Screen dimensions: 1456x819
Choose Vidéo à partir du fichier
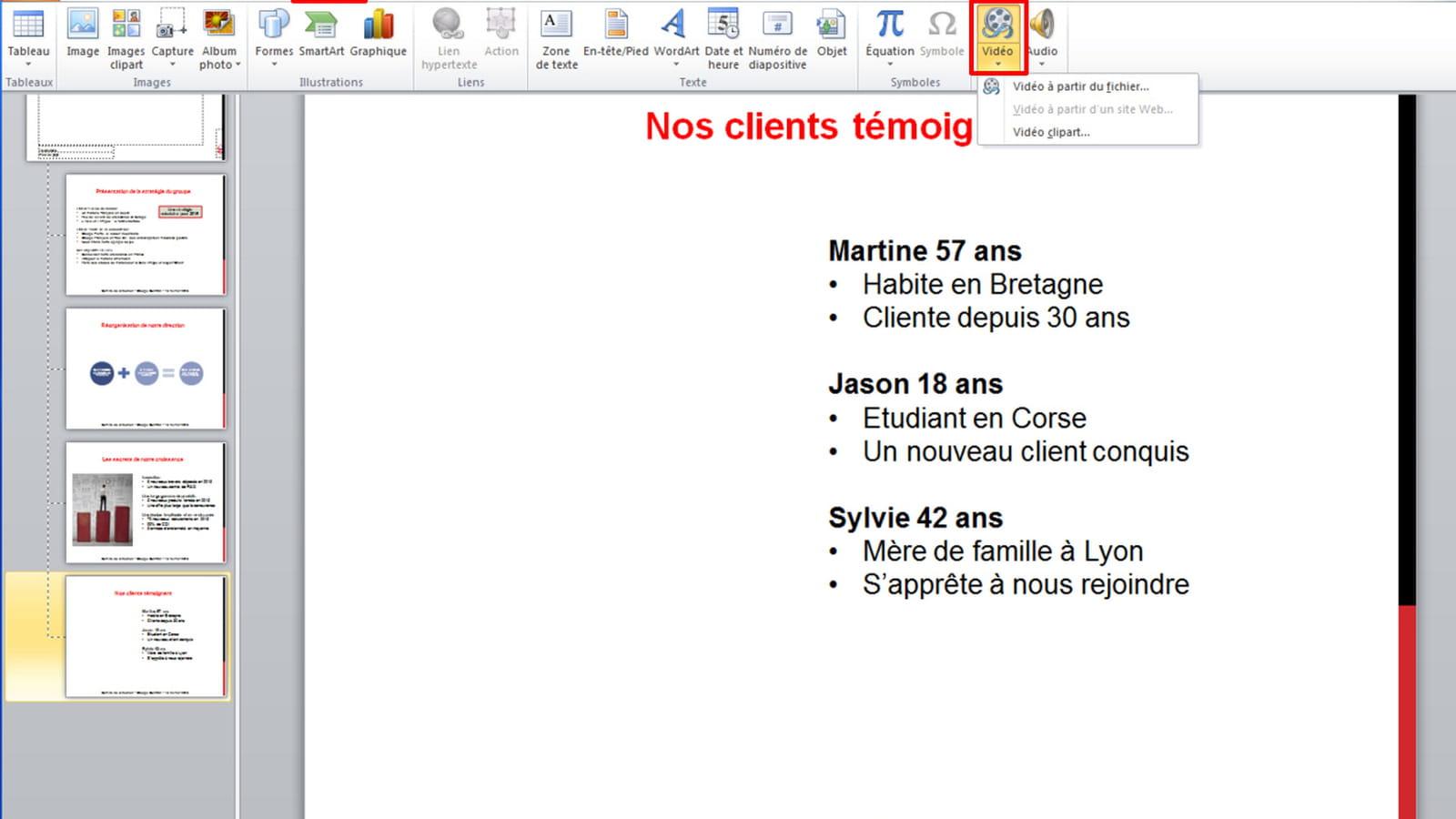[1087, 86]
